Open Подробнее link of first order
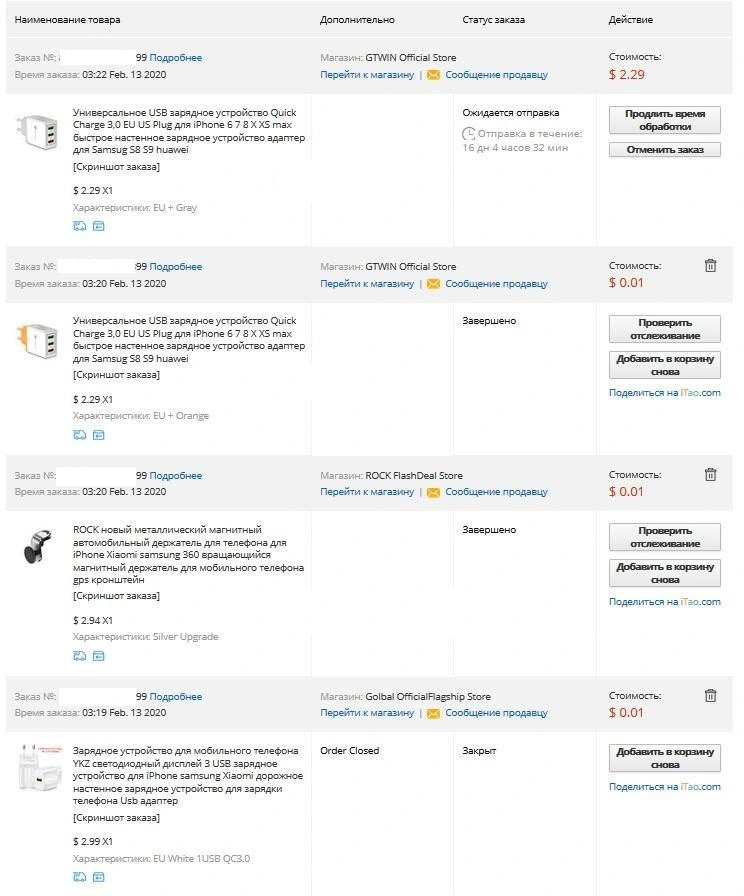 175,58
